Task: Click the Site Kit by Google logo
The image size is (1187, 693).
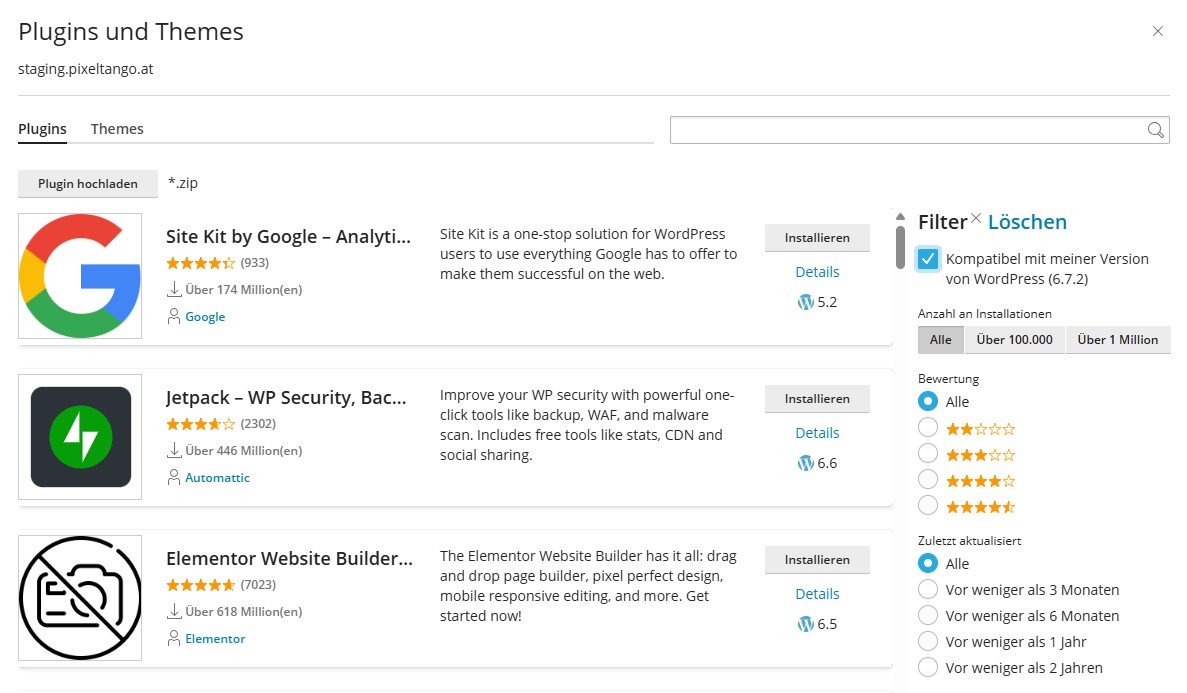Action: [80, 276]
